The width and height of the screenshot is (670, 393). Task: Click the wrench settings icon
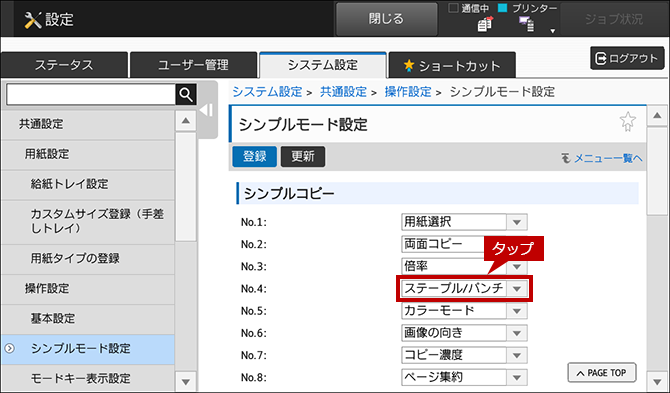coord(32,20)
